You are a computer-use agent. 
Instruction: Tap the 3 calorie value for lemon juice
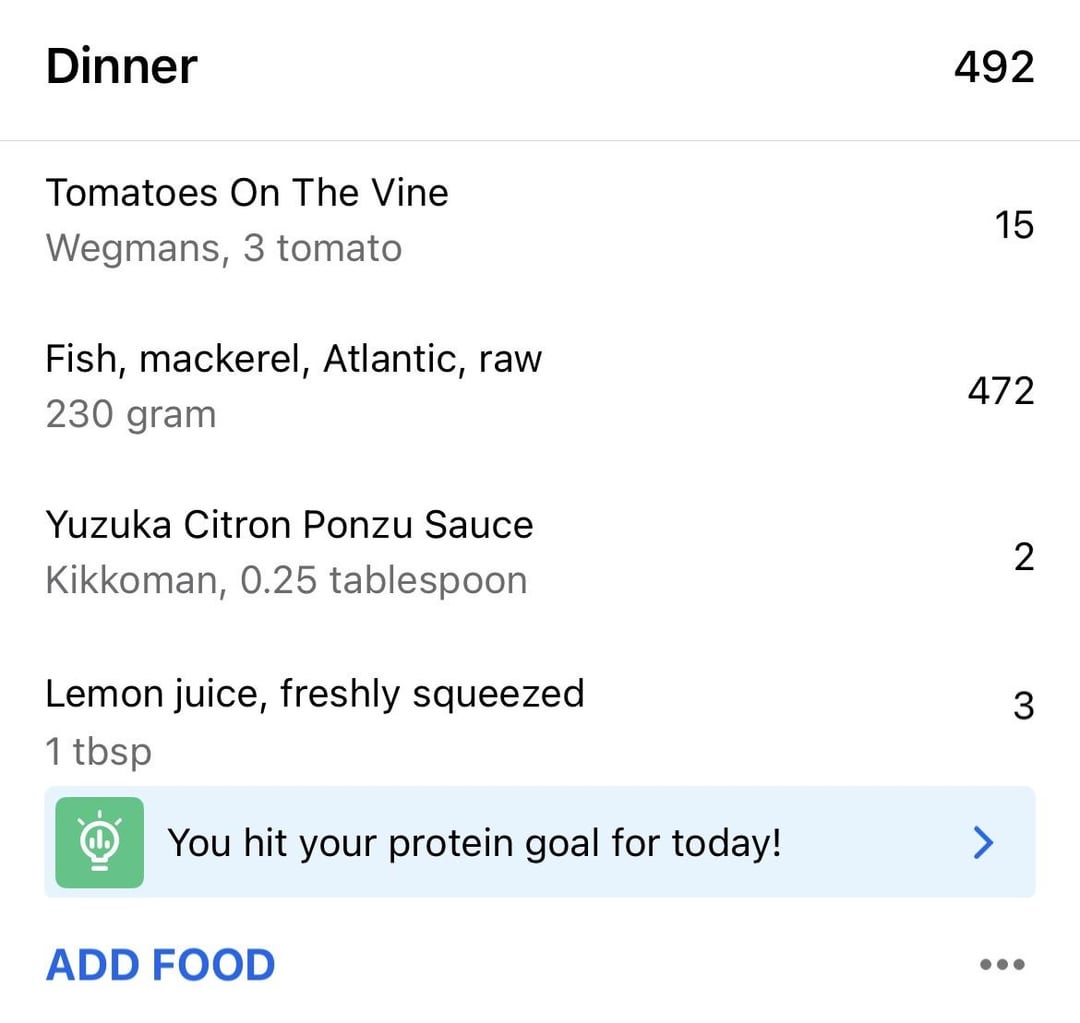1023,707
